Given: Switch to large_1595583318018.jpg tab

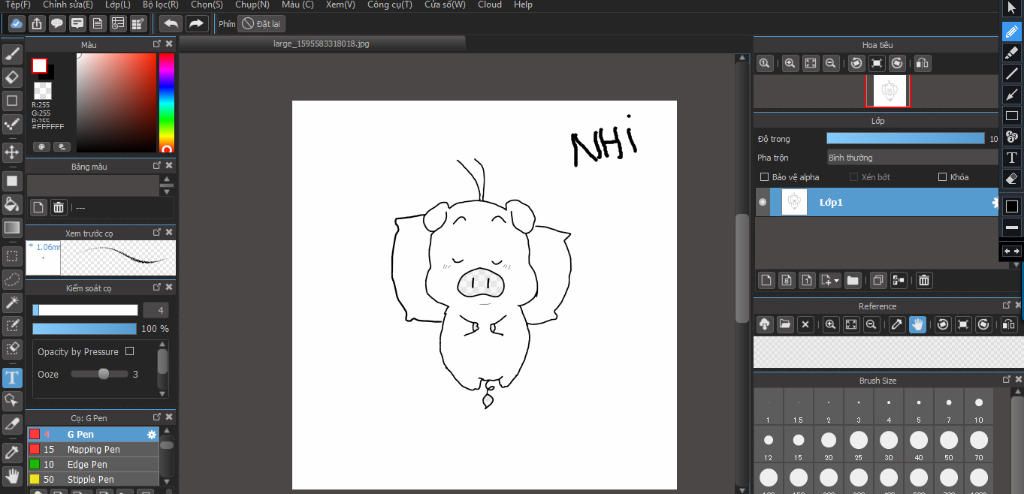Looking at the screenshot, I should pyautogui.click(x=321, y=44).
